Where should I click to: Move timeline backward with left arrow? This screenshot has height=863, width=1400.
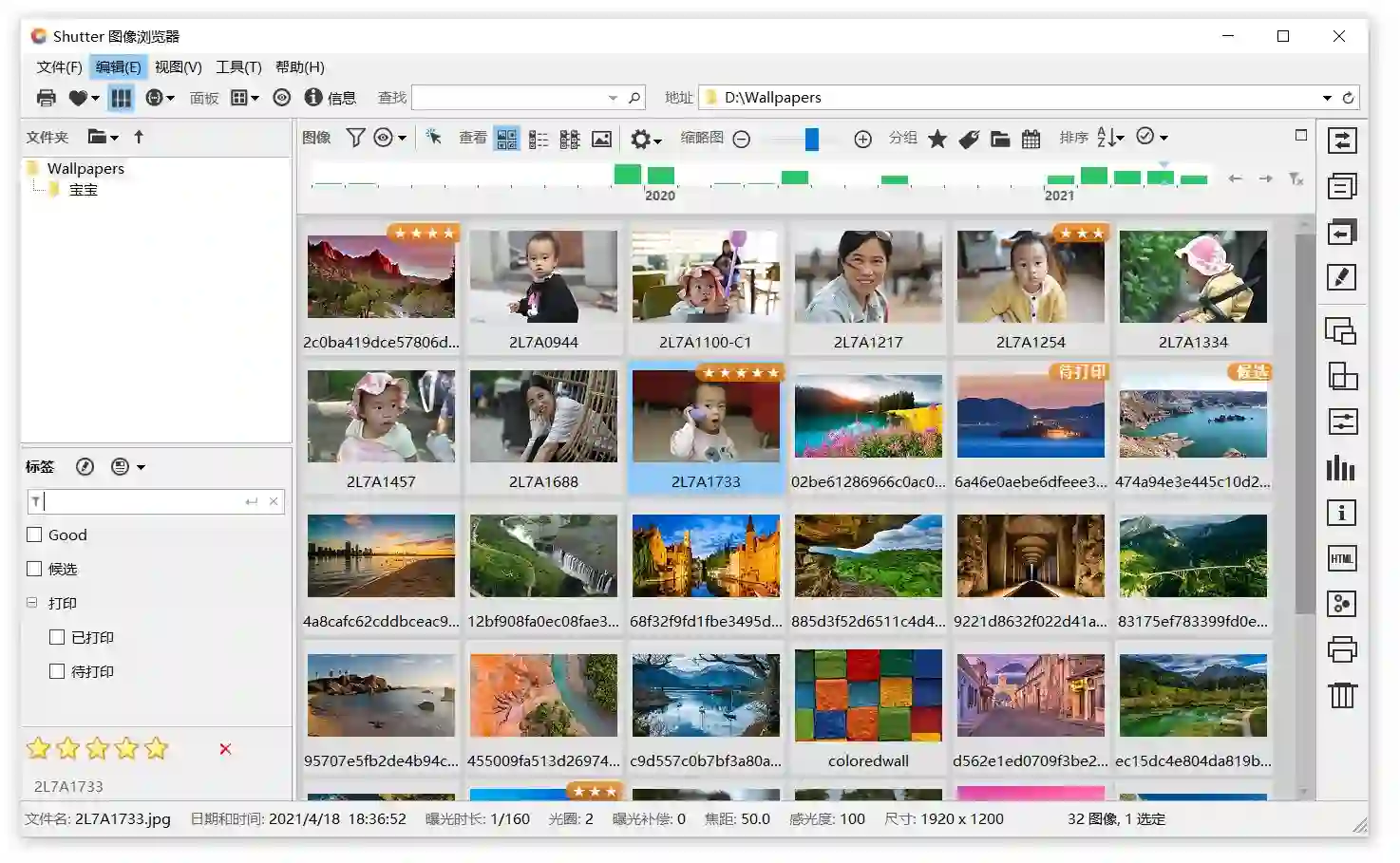click(1235, 178)
